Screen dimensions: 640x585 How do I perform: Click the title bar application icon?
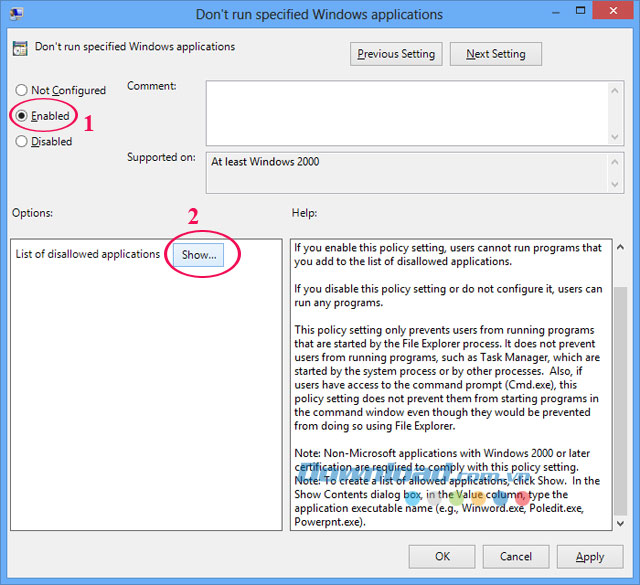coord(17,13)
